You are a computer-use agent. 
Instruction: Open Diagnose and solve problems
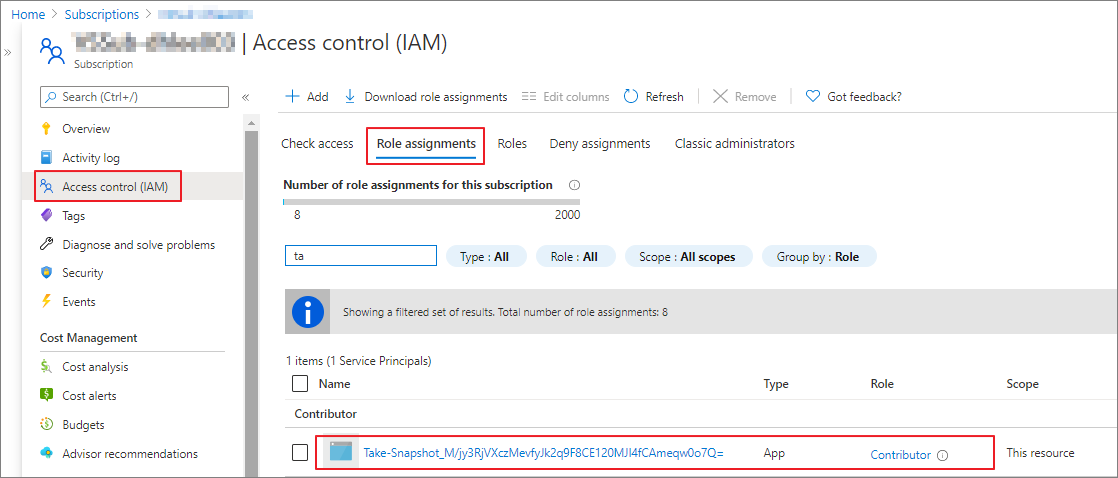pyautogui.click(x=139, y=245)
